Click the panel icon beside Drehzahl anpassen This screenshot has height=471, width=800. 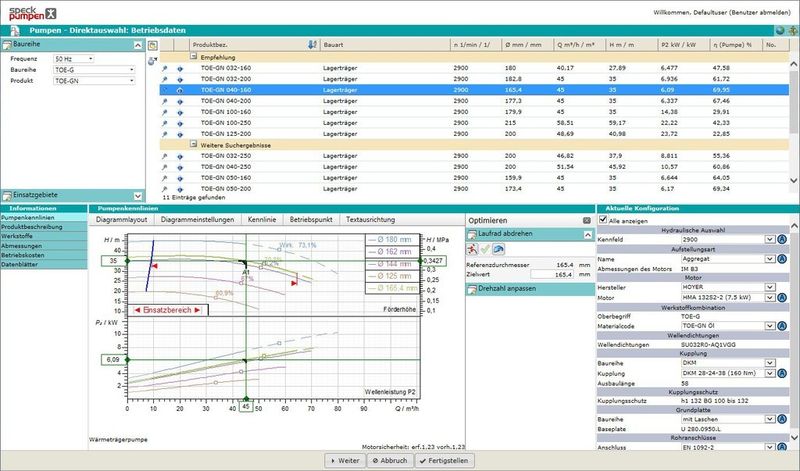472,289
